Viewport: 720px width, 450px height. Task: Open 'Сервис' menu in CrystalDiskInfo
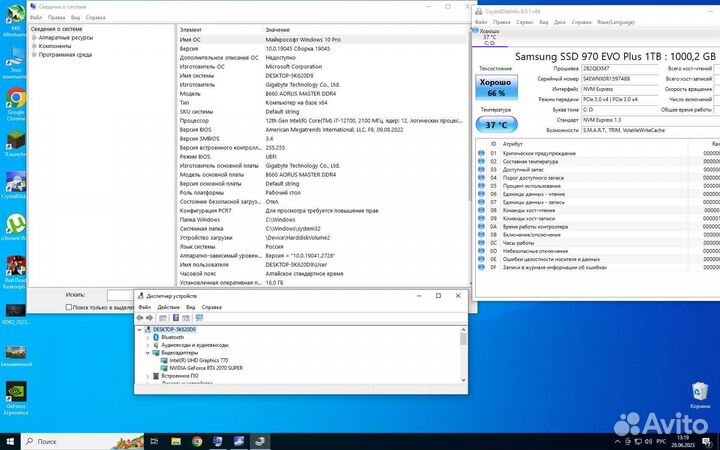[x=524, y=22]
